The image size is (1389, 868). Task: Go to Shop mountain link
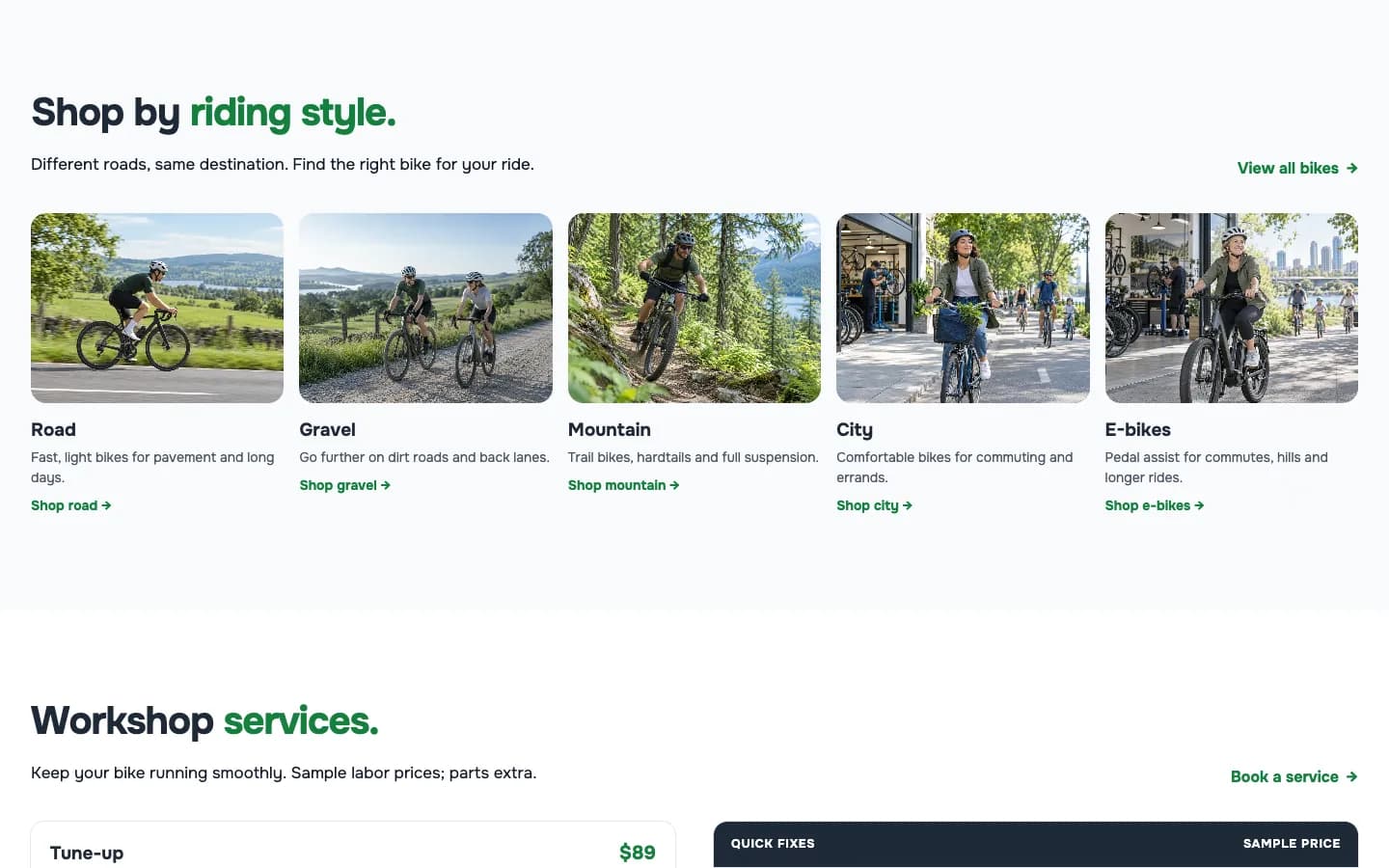[624, 485]
